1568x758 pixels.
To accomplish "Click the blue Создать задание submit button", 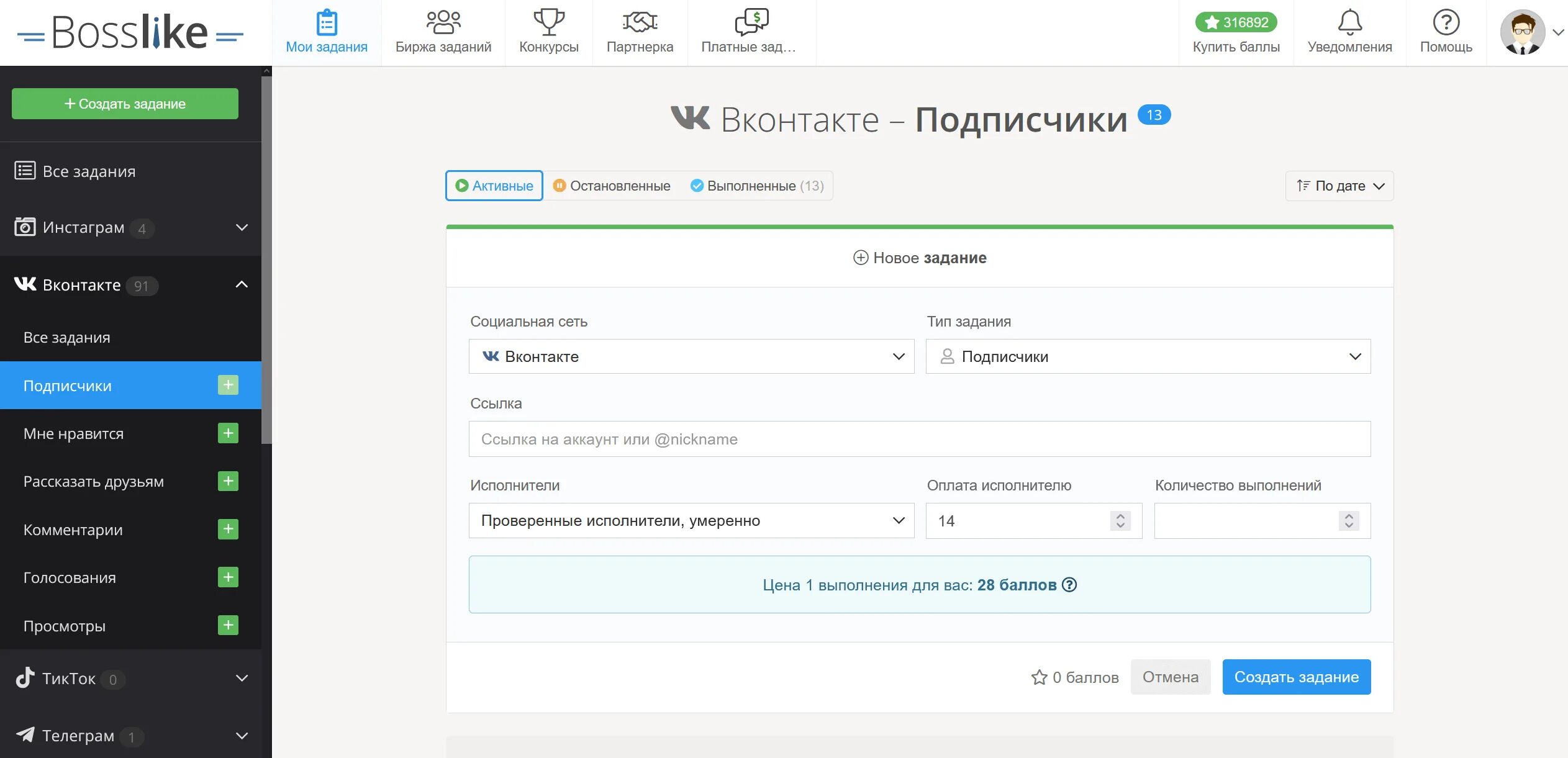I will (x=1297, y=677).
